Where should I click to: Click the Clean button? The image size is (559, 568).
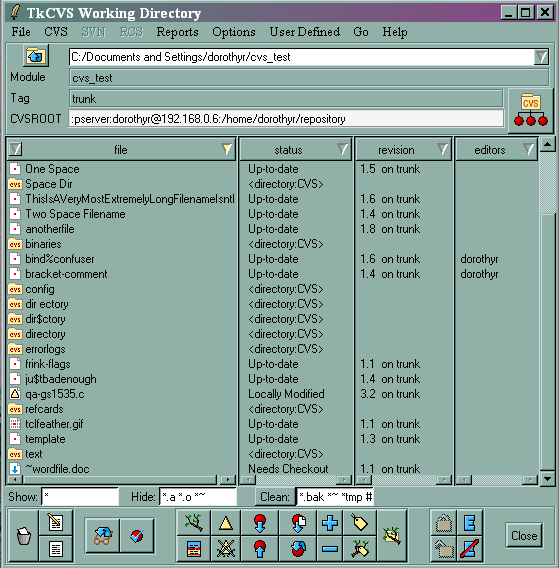point(275,497)
